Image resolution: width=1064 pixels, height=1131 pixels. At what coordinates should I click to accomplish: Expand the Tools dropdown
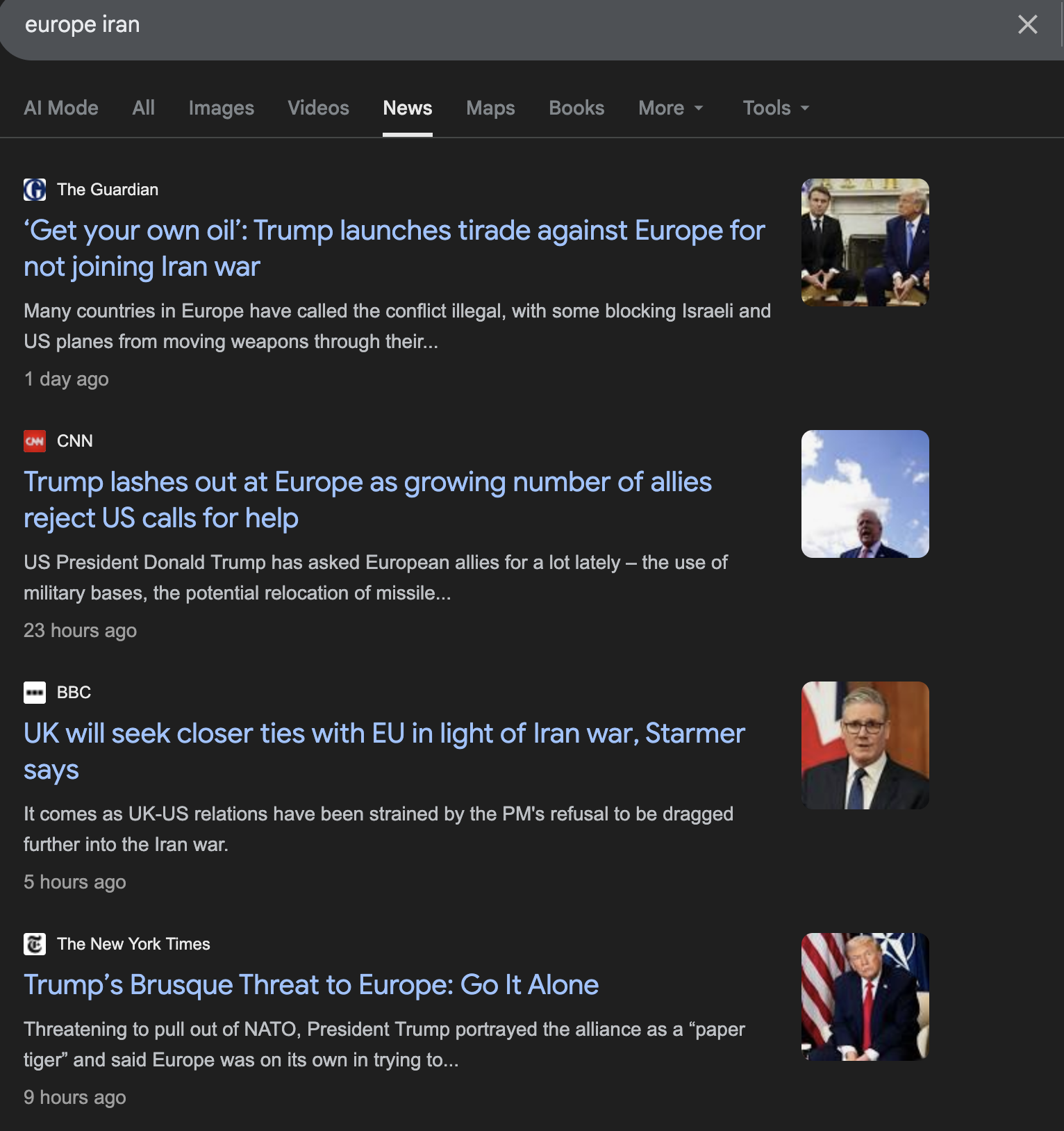pyautogui.click(x=776, y=108)
